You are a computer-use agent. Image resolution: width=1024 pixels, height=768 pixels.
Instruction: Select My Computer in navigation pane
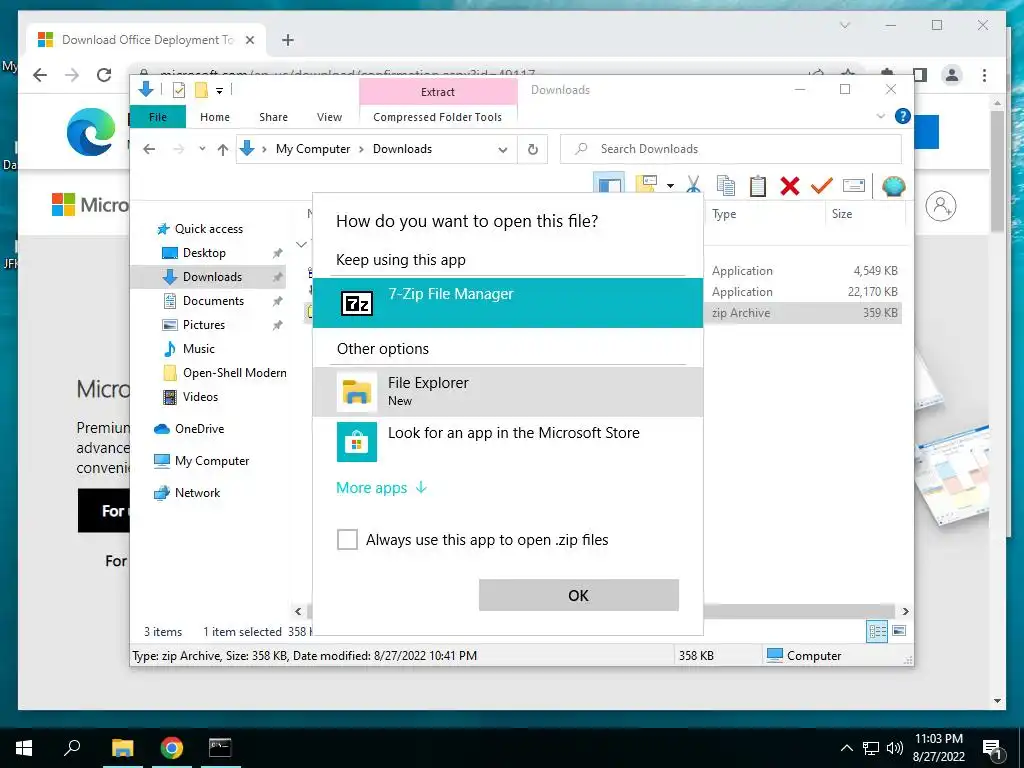(x=212, y=460)
